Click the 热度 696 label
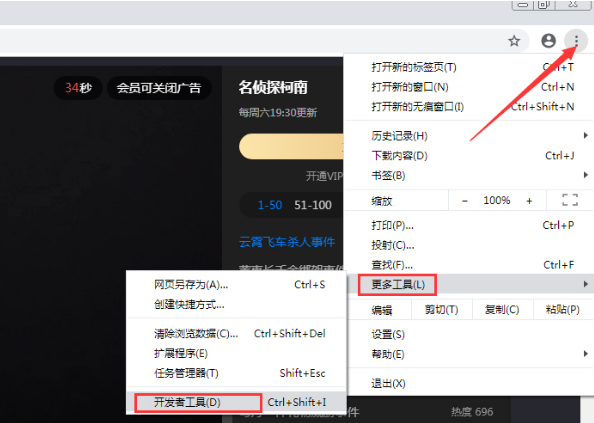Screen dimensions: 594x423 (x=472, y=412)
